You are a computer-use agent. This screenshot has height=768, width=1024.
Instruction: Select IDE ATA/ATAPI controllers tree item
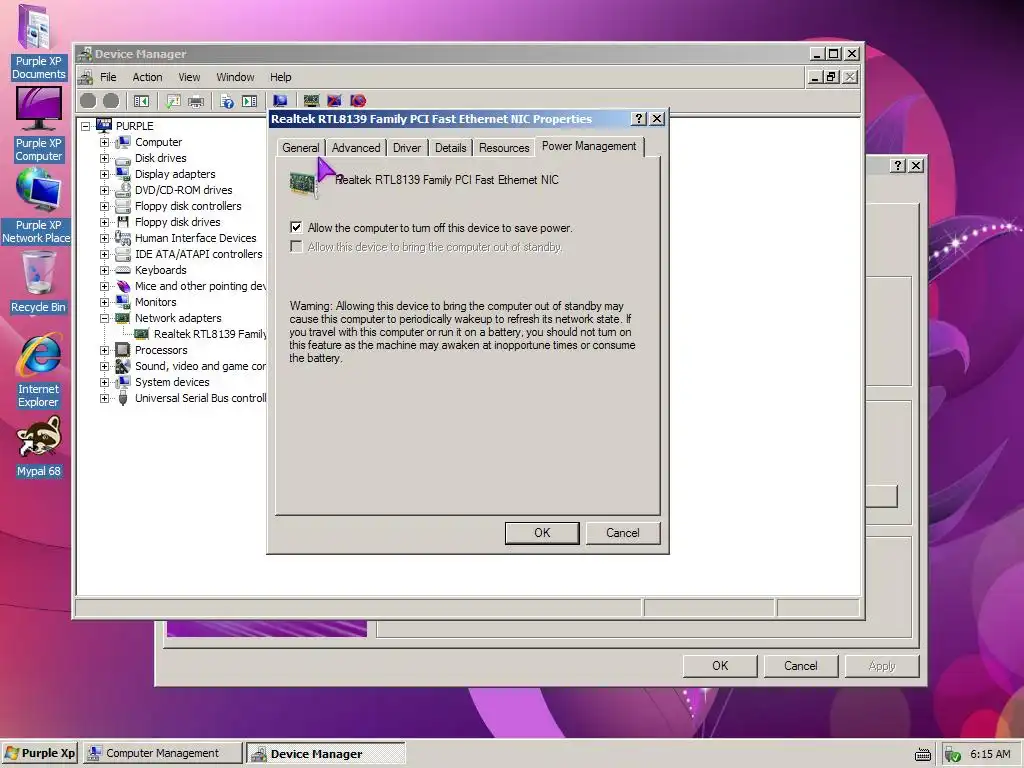199,254
